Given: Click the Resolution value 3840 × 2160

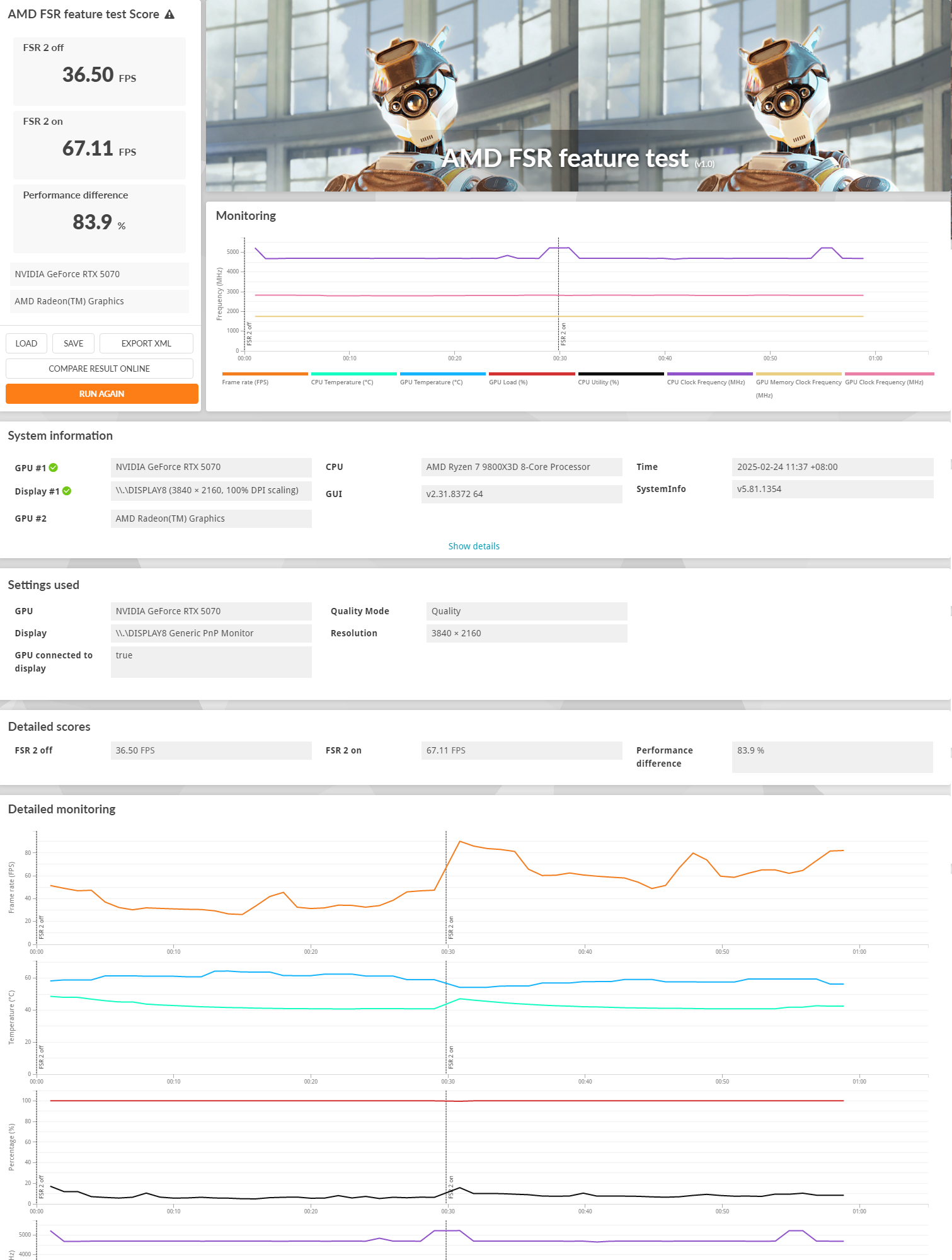Looking at the screenshot, I should point(527,633).
